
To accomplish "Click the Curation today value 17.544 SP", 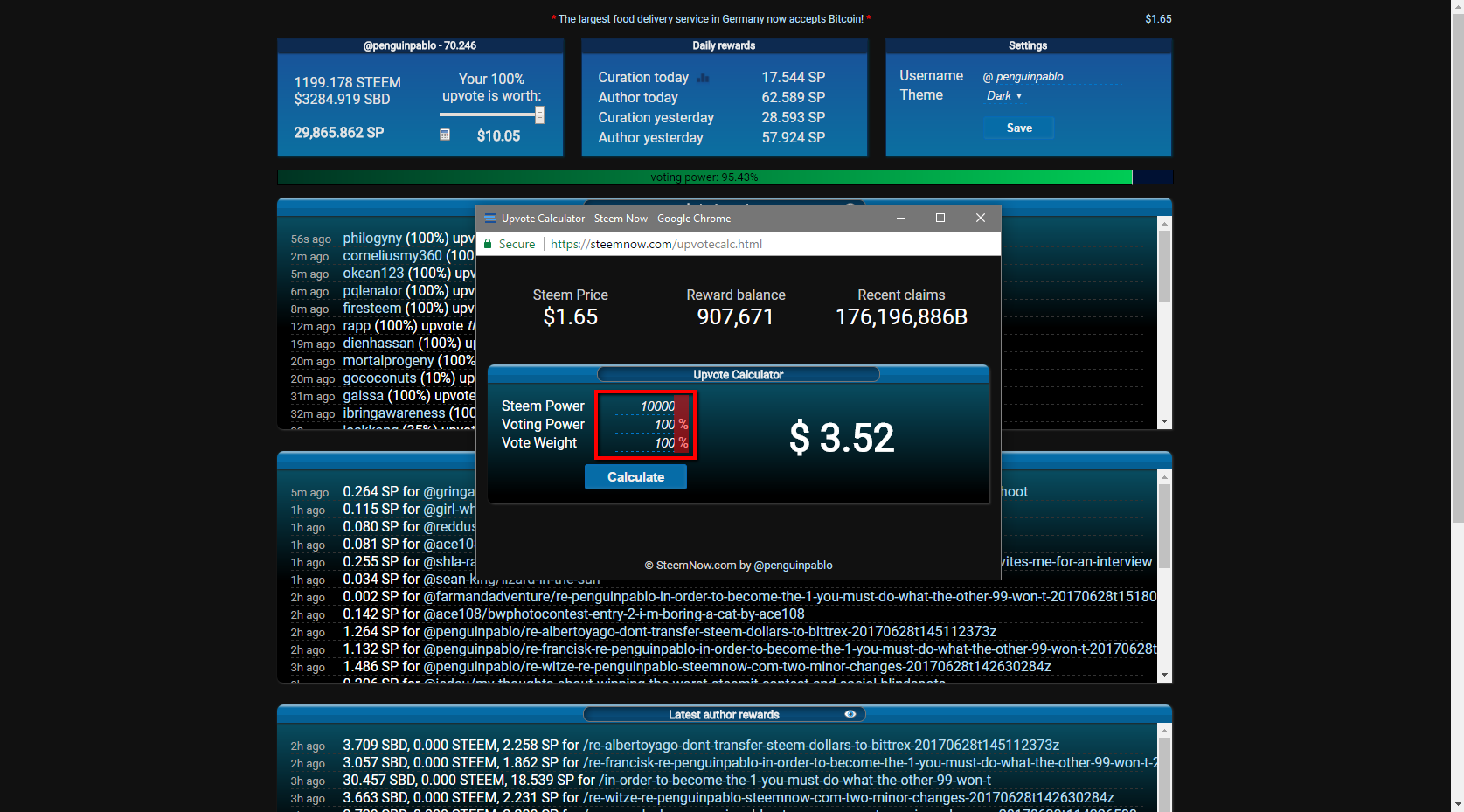I will (793, 77).
